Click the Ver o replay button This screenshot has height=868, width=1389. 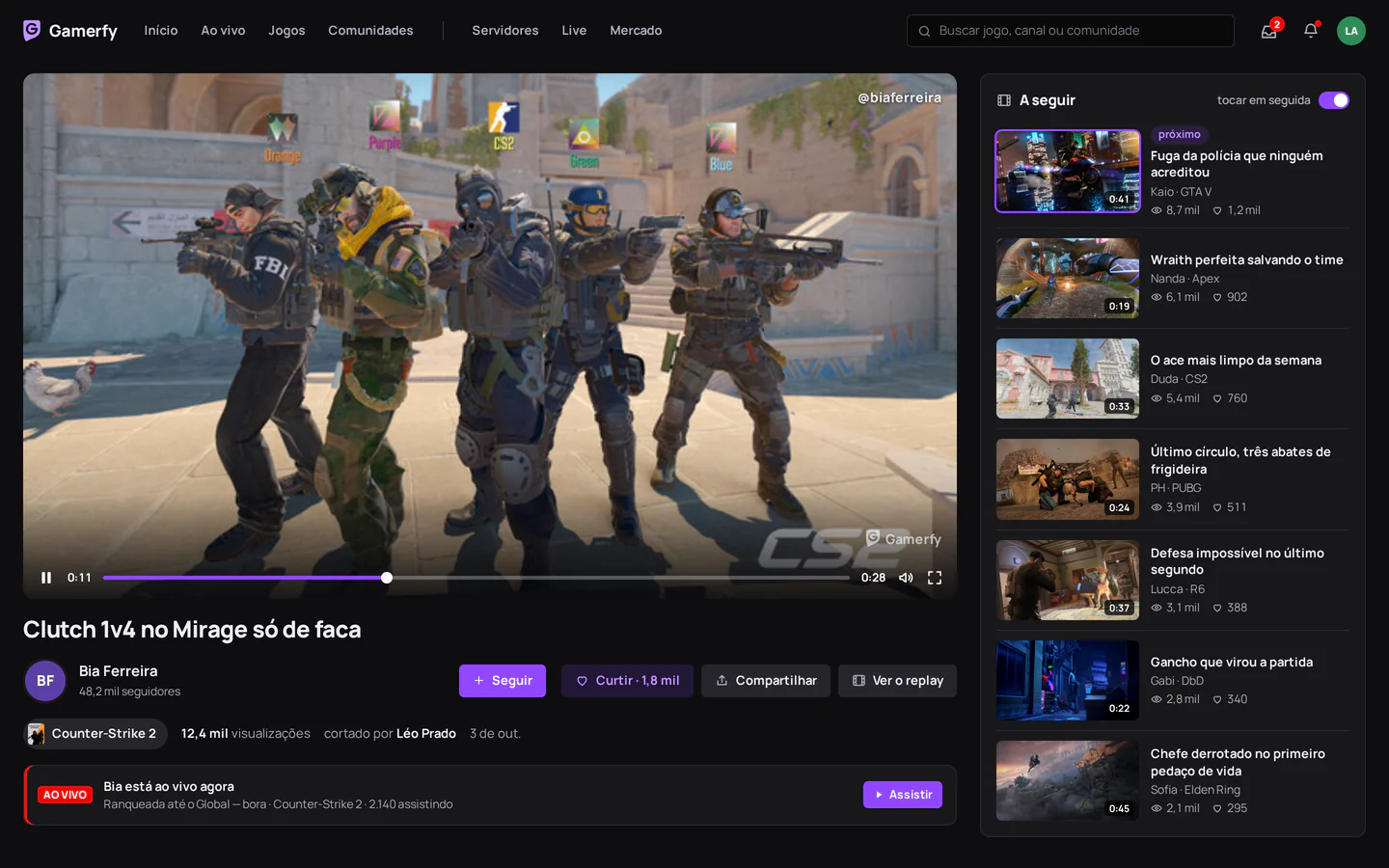pyautogui.click(x=897, y=681)
